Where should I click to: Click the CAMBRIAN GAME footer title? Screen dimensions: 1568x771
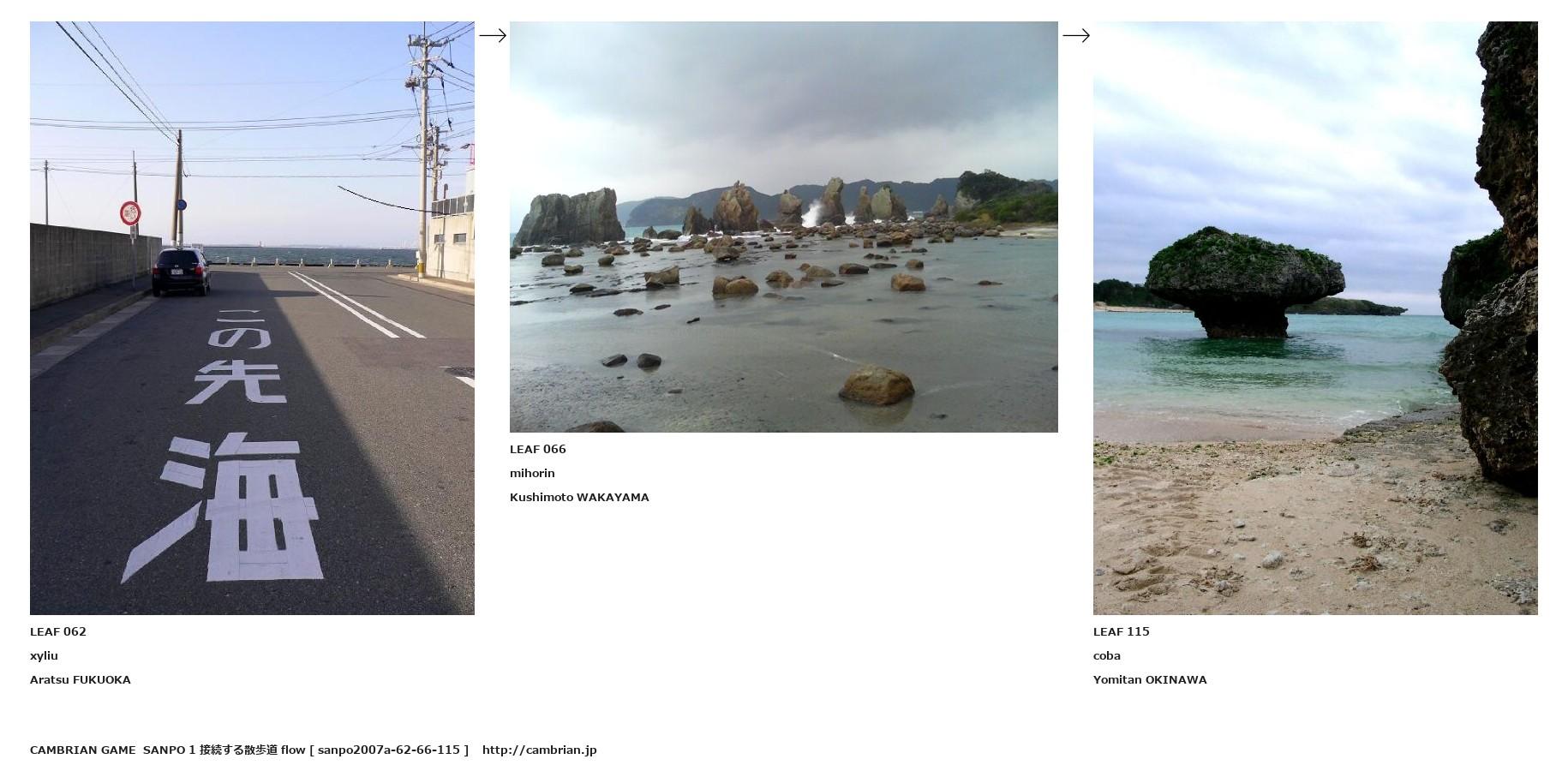pyautogui.click(x=82, y=750)
